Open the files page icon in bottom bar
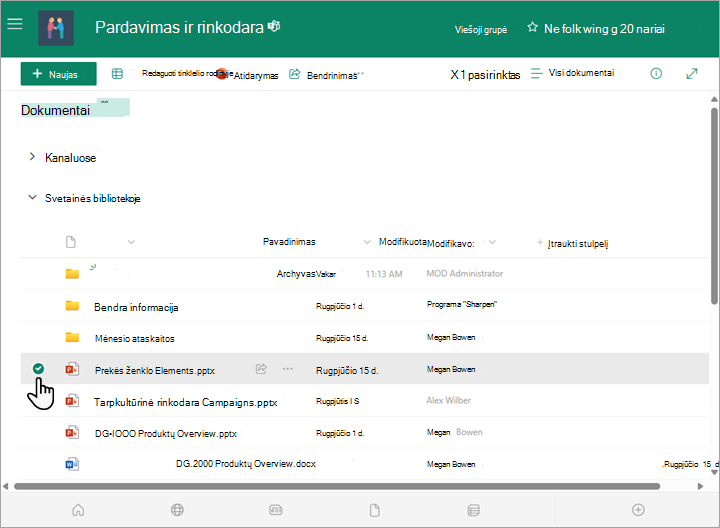This screenshot has height=528, width=720. point(375,510)
